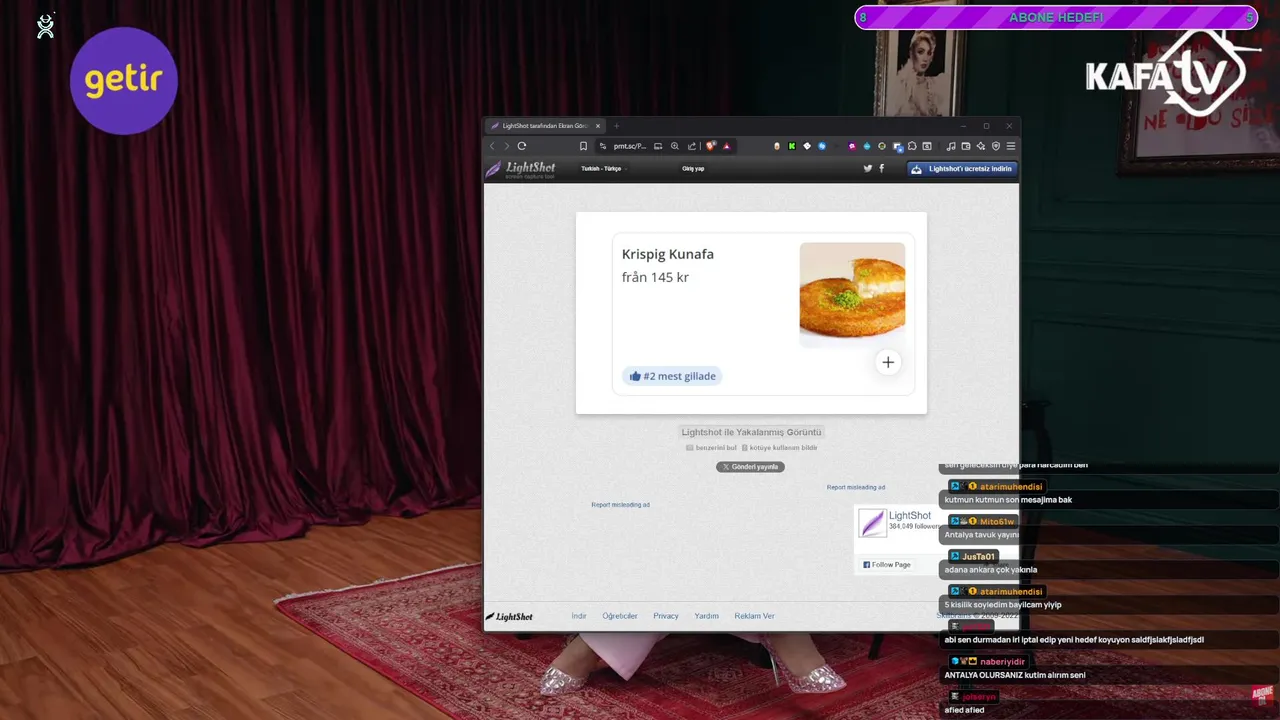Click the LightShot Facebook page feather thumbnail

click(x=872, y=522)
